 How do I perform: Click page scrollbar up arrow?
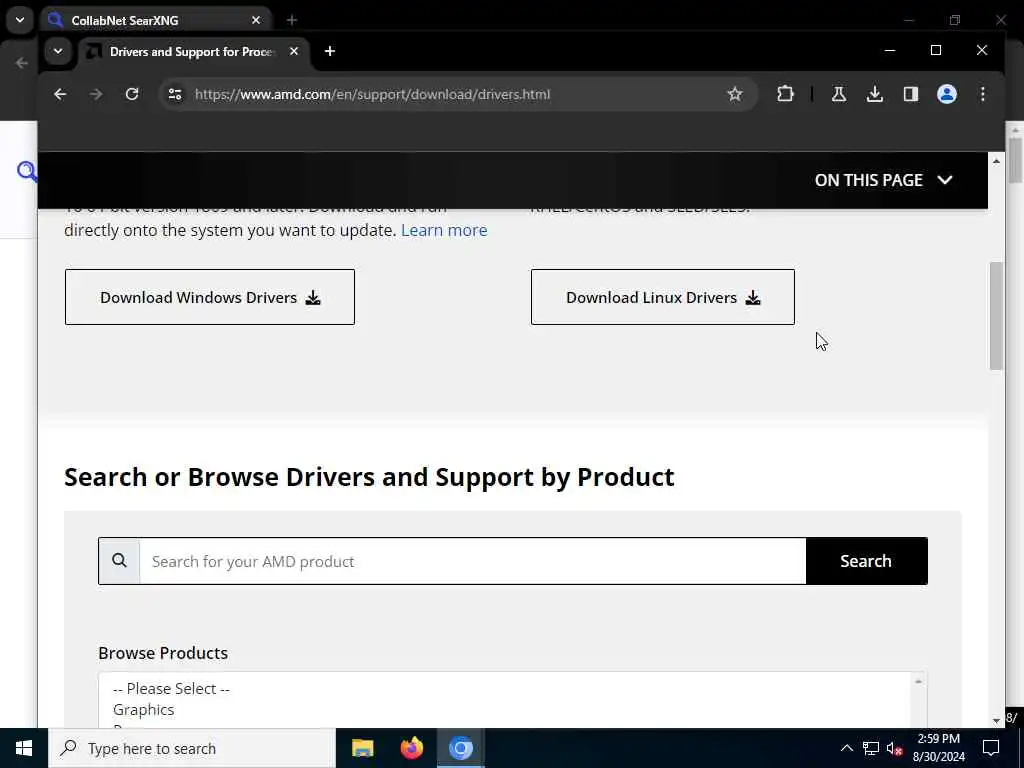tap(996, 161)
